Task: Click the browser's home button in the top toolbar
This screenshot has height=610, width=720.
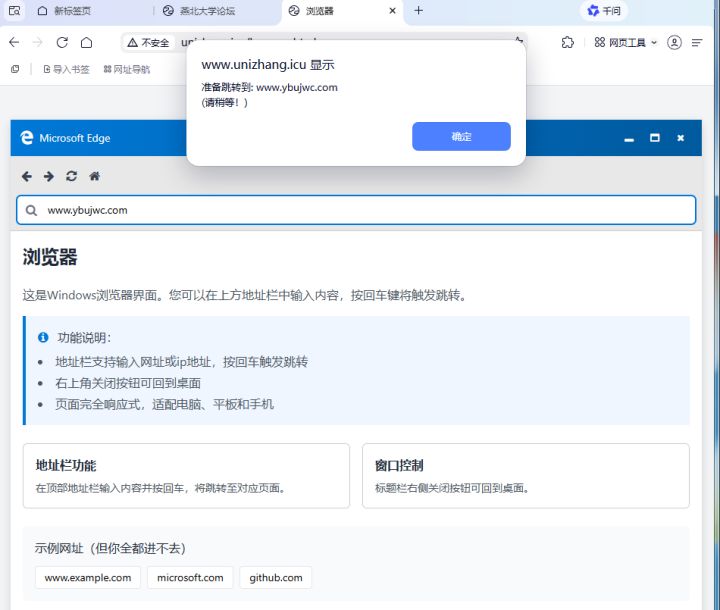Action: 87,43
